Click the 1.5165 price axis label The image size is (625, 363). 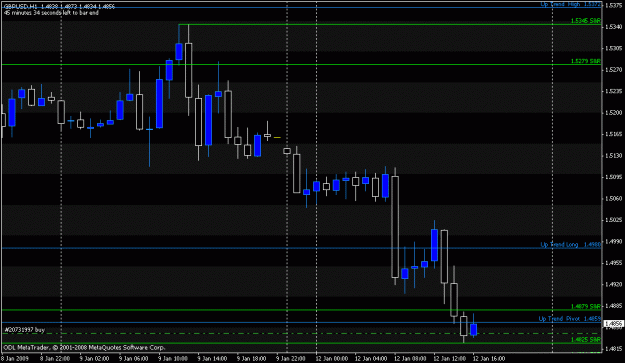tap(613, 134)
